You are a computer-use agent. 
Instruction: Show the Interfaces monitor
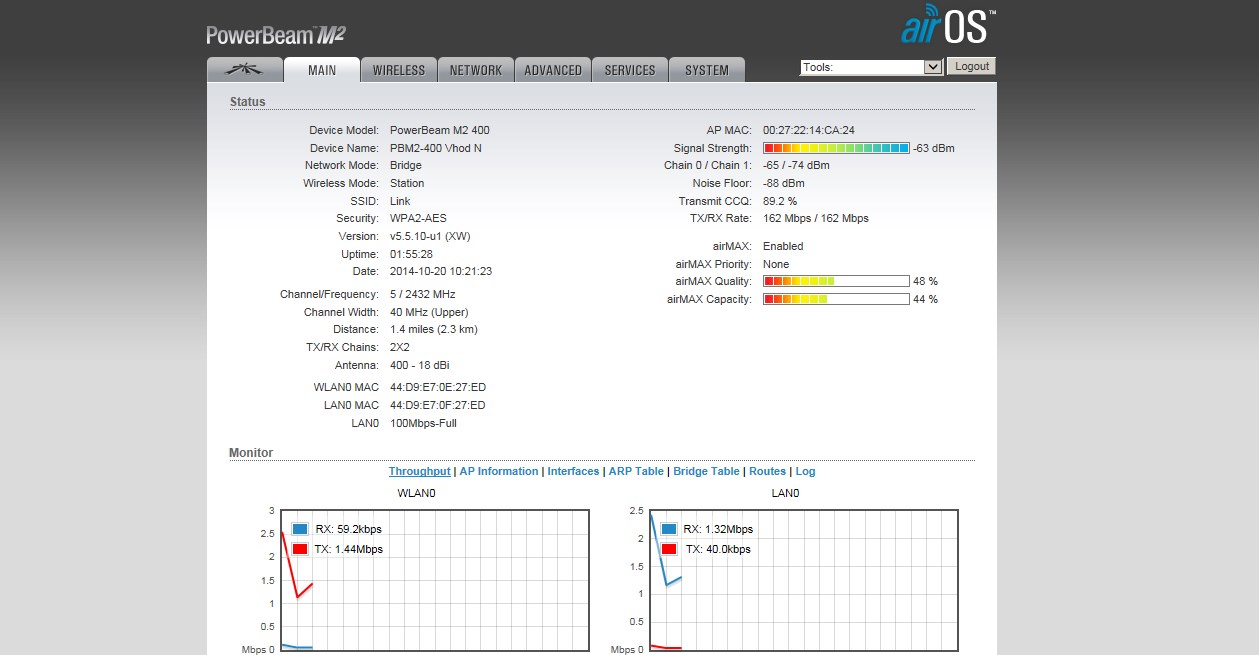(573, 471)
